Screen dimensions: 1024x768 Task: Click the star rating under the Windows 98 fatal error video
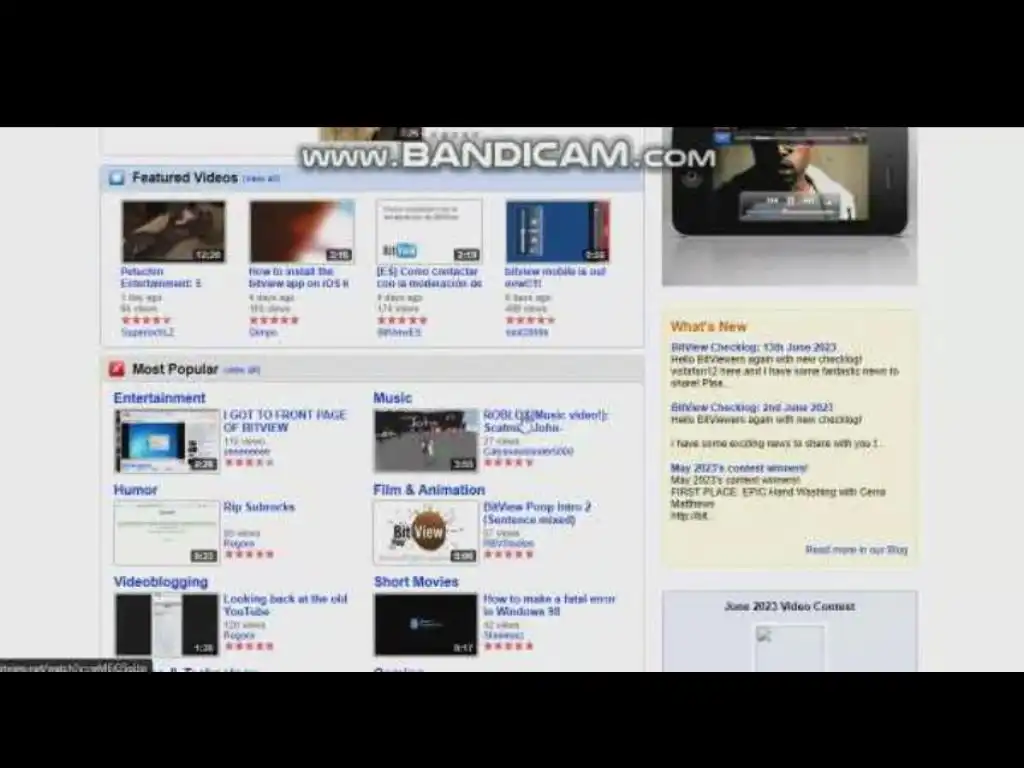[509, 647]
